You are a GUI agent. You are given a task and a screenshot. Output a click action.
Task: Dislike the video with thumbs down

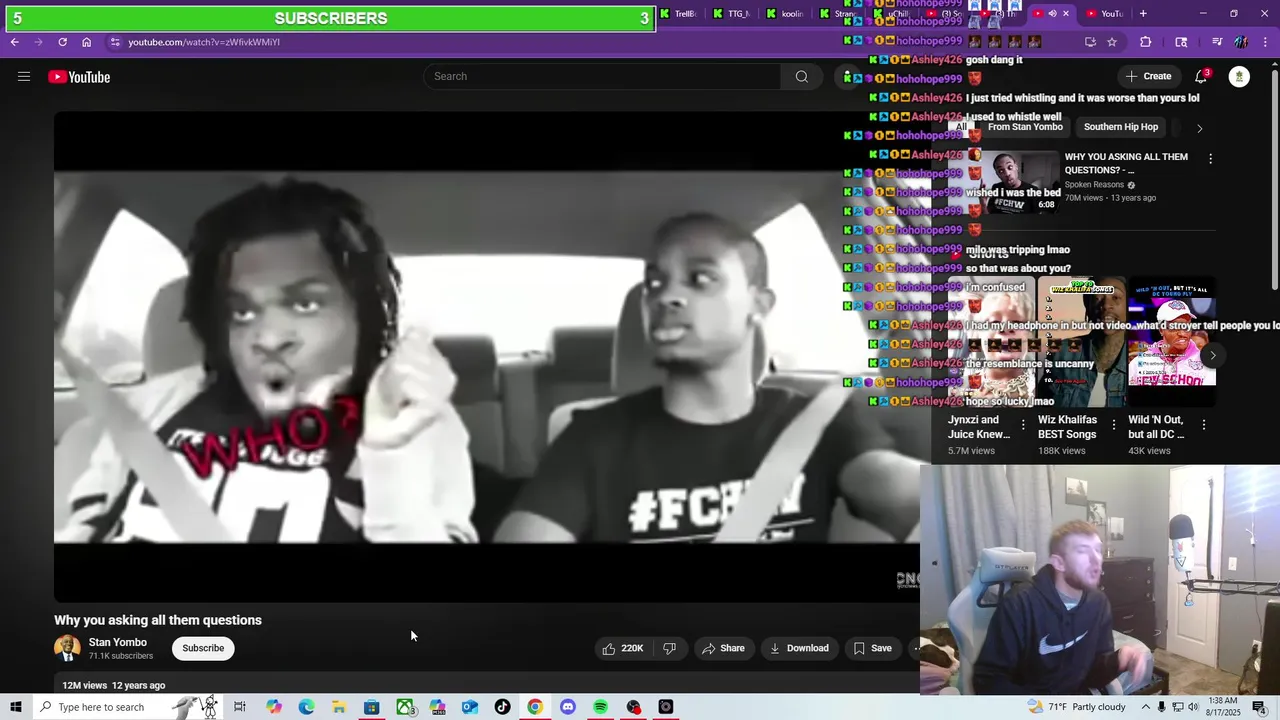tap(669, 648)
